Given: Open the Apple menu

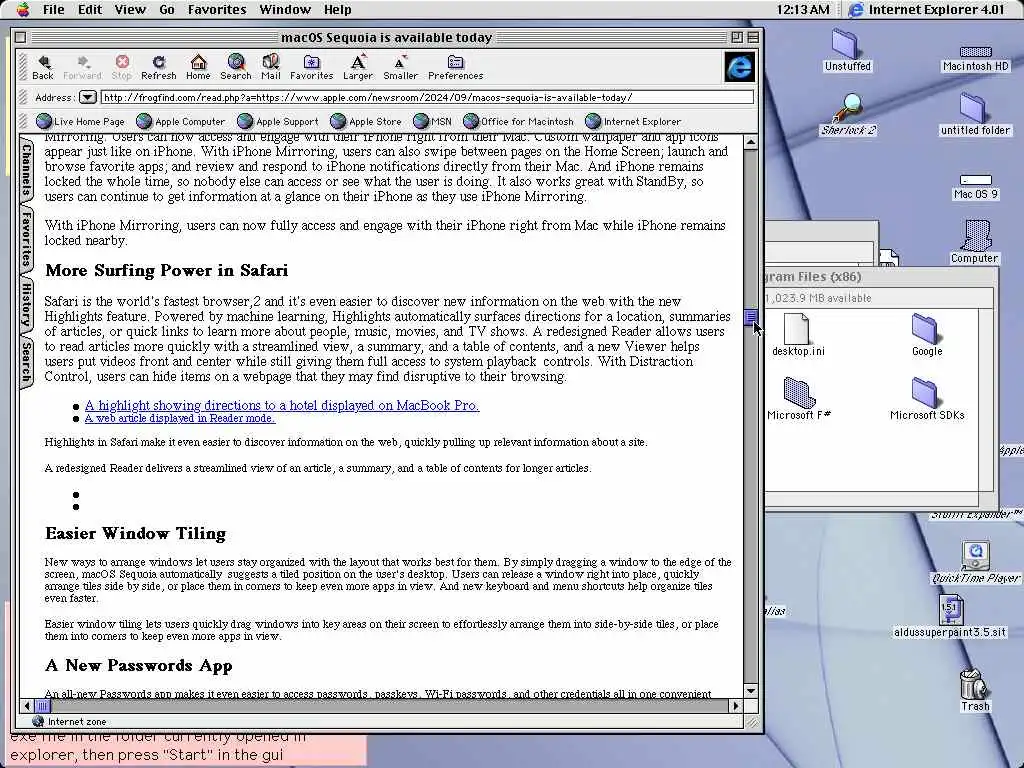Looking at the screenshot, I should (x=23, y=9).
